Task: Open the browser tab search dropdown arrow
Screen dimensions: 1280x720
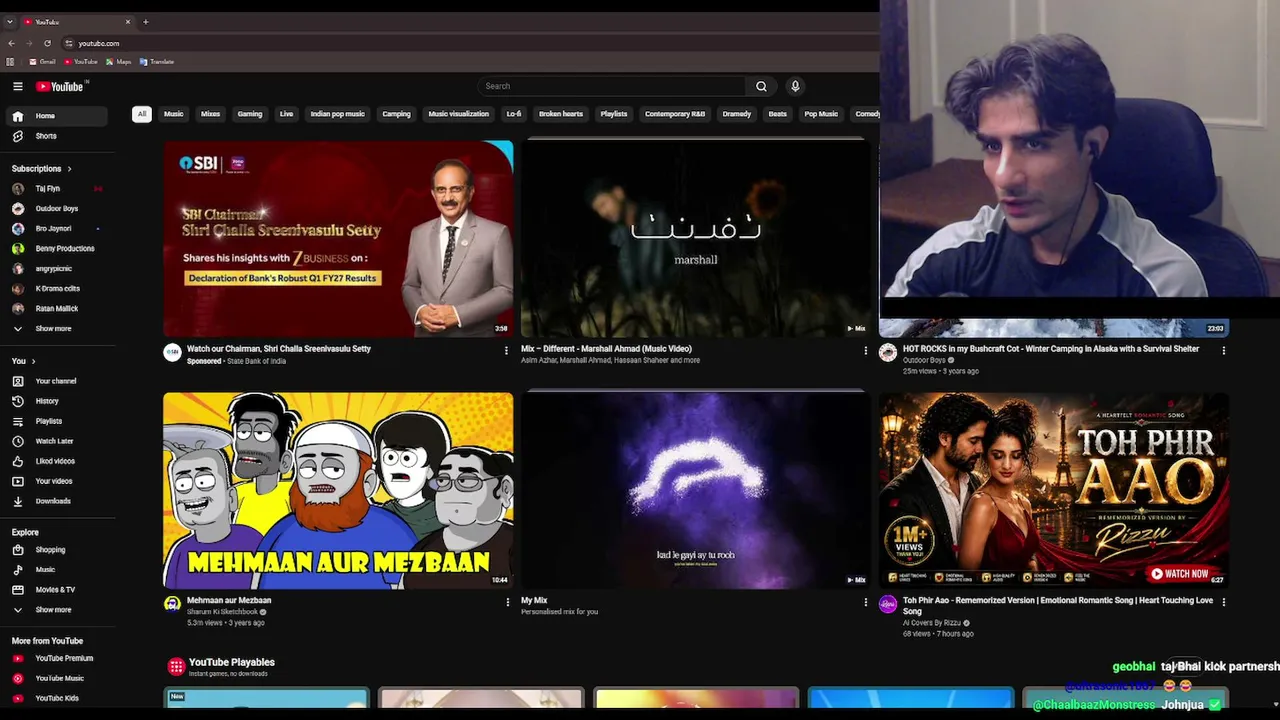Action: [x=10, y=22]
